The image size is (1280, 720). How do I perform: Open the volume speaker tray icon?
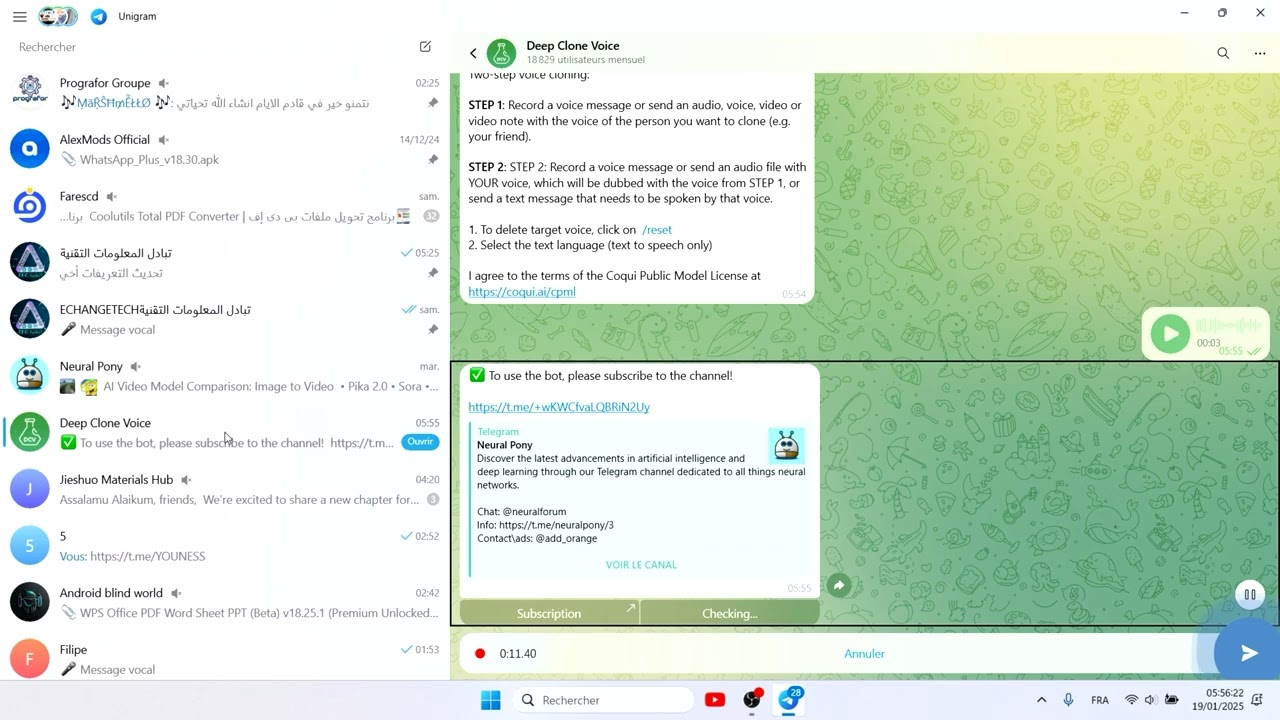click(1150, 700)
